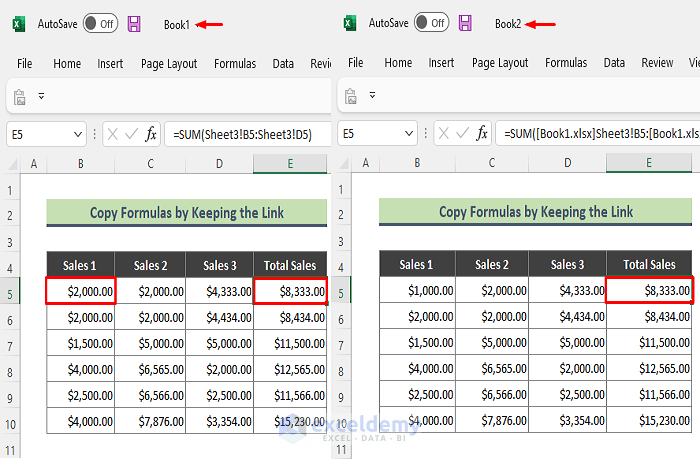The height and width of the screenshot is (460, 700).
Task: Open Insert Function in Book2 formula bar
Action: click(482, 133)
